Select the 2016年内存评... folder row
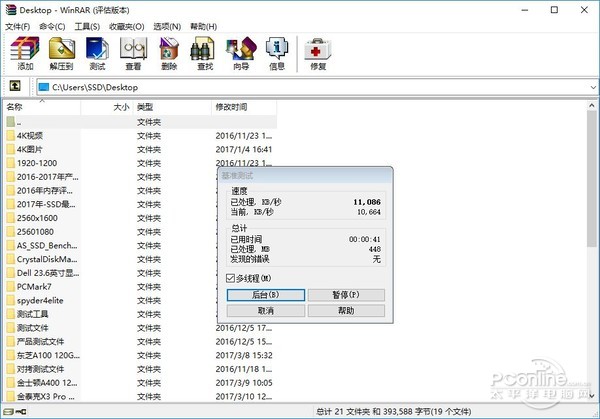 click(140, 191)
